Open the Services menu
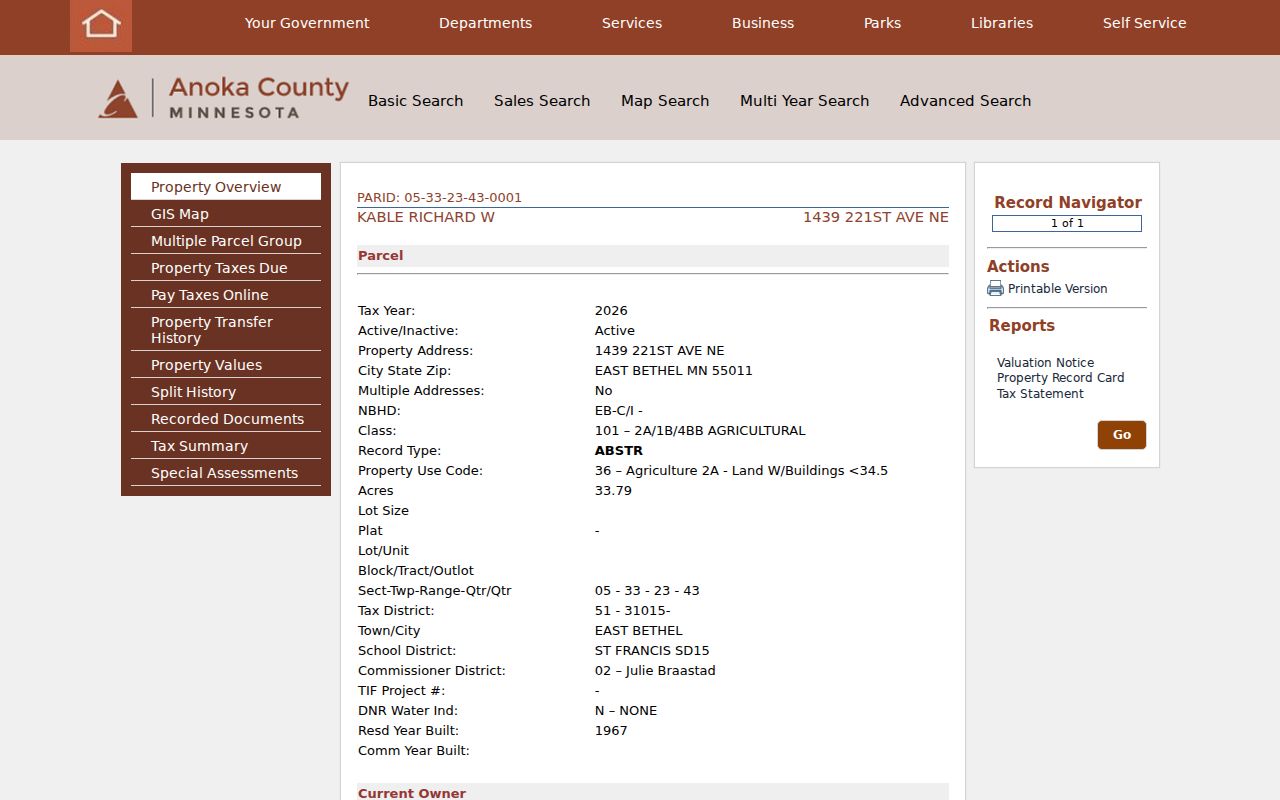1280x800 pixels. pos(632,23)
